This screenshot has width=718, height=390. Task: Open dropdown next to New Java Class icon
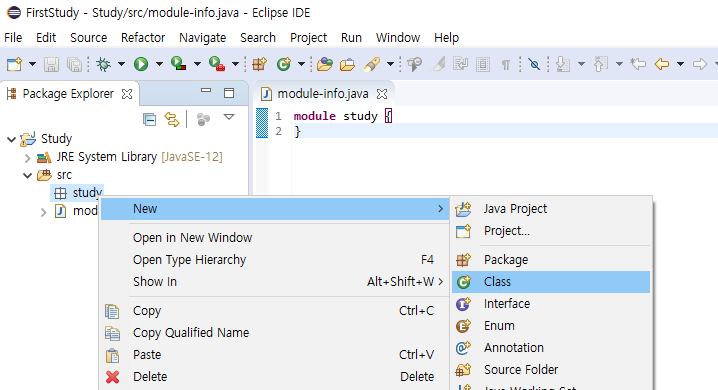(301, 64)
